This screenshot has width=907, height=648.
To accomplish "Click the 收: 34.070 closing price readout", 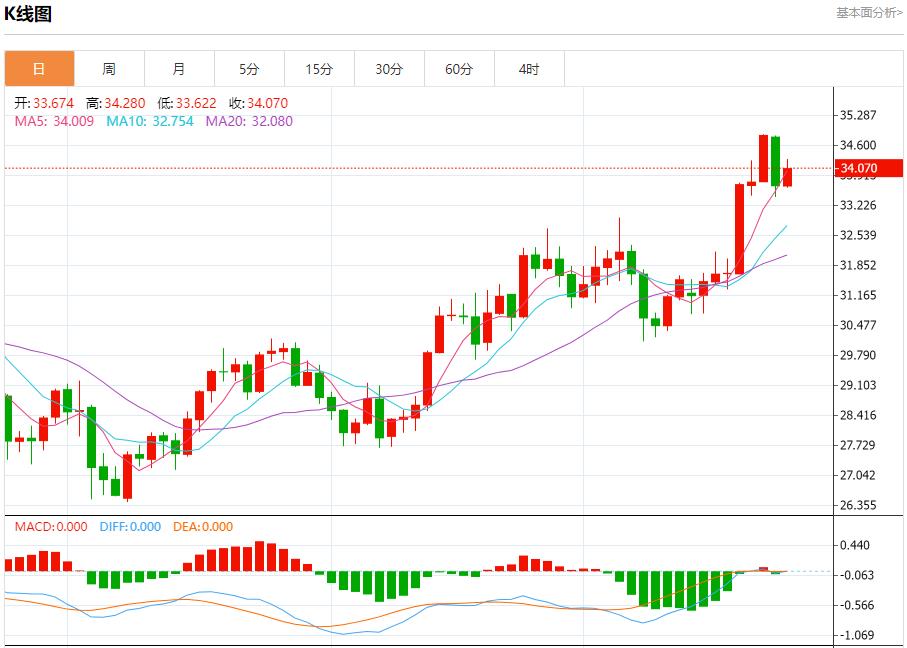I will (258, 103).
